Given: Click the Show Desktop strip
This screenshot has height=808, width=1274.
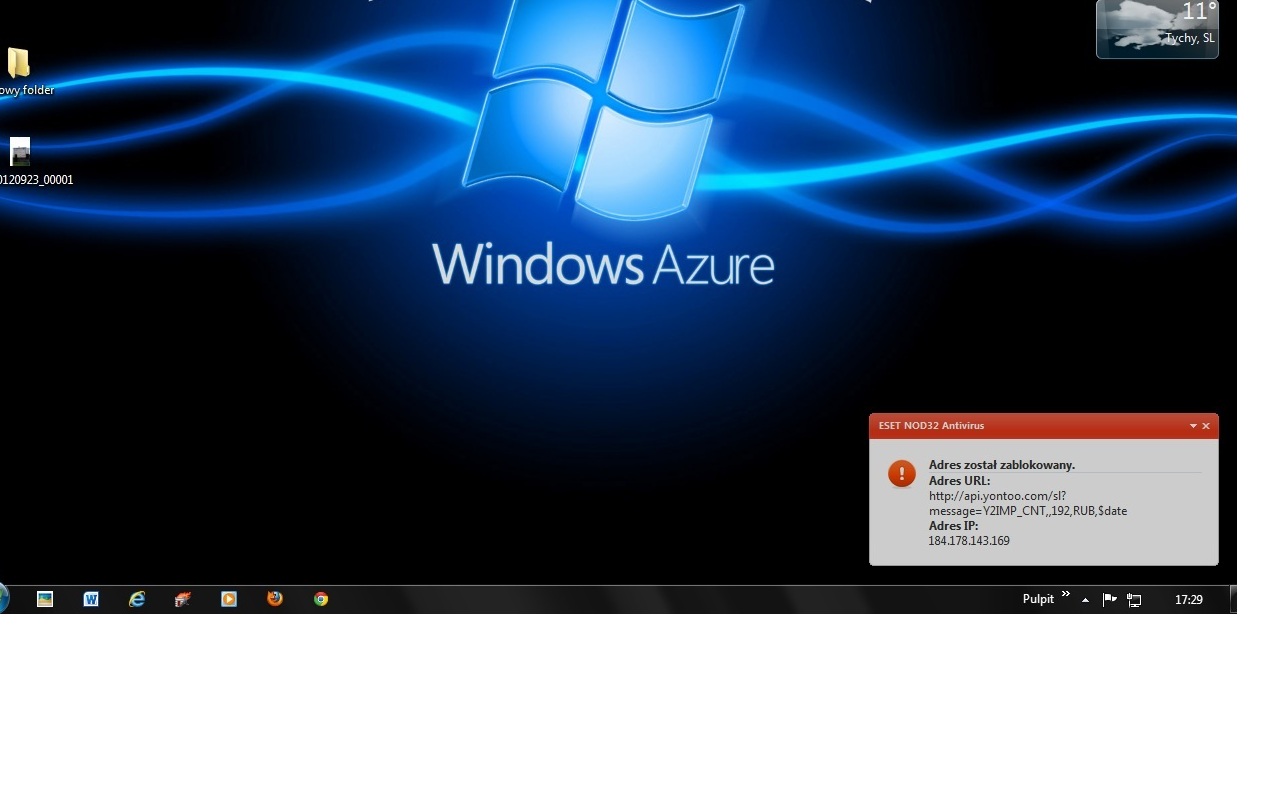Looking at the screenshot, I should tap(1233, 599).
